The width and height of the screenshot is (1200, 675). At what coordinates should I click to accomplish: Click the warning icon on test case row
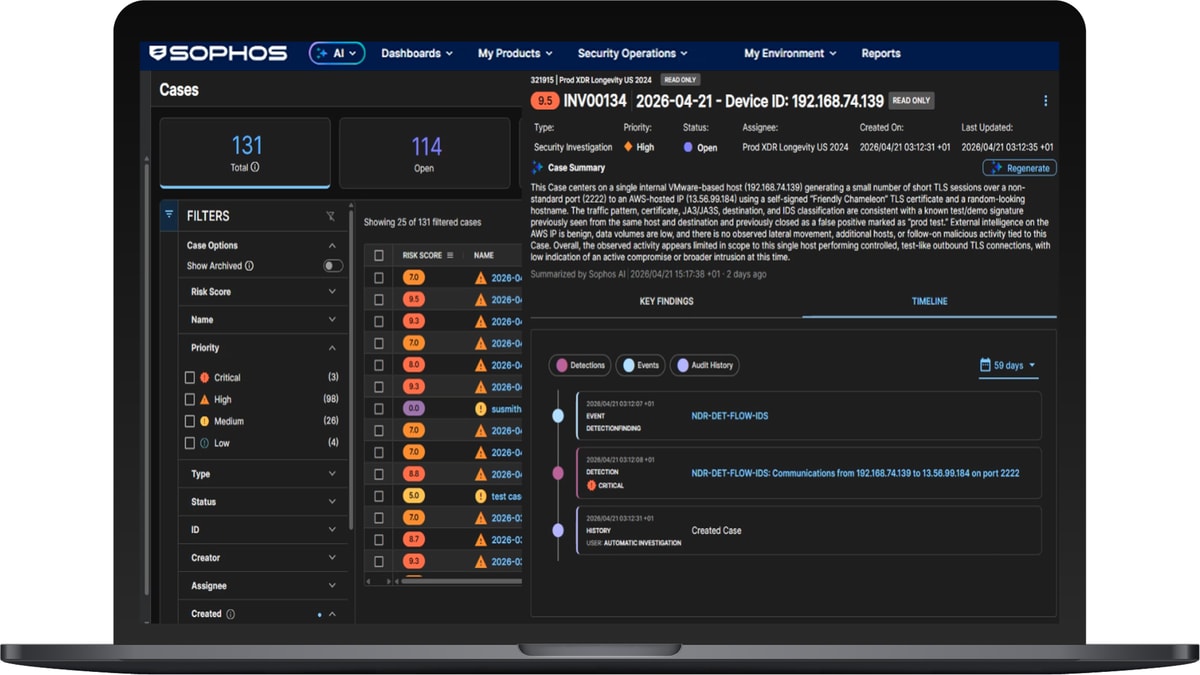[481, 496]
